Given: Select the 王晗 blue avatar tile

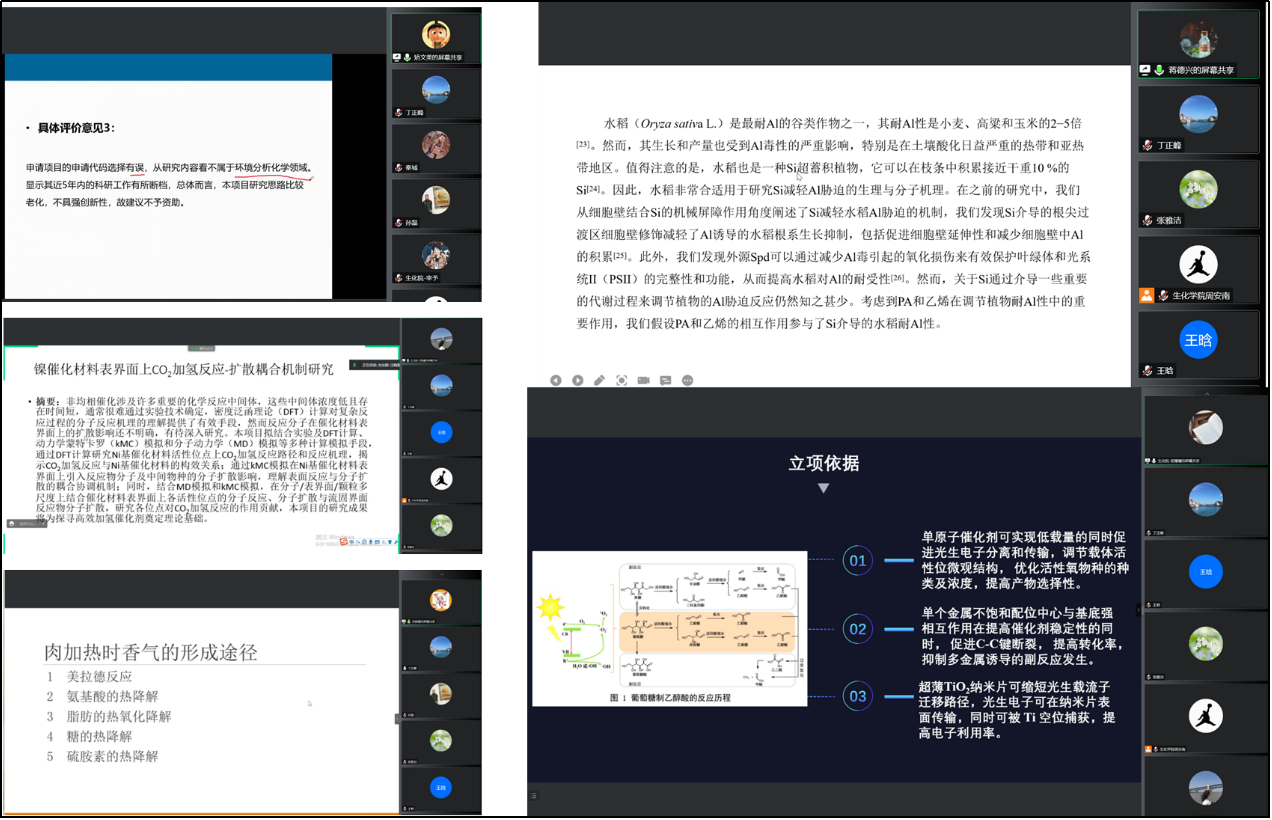Looking at the screenshot, I should click(1198, 339).
